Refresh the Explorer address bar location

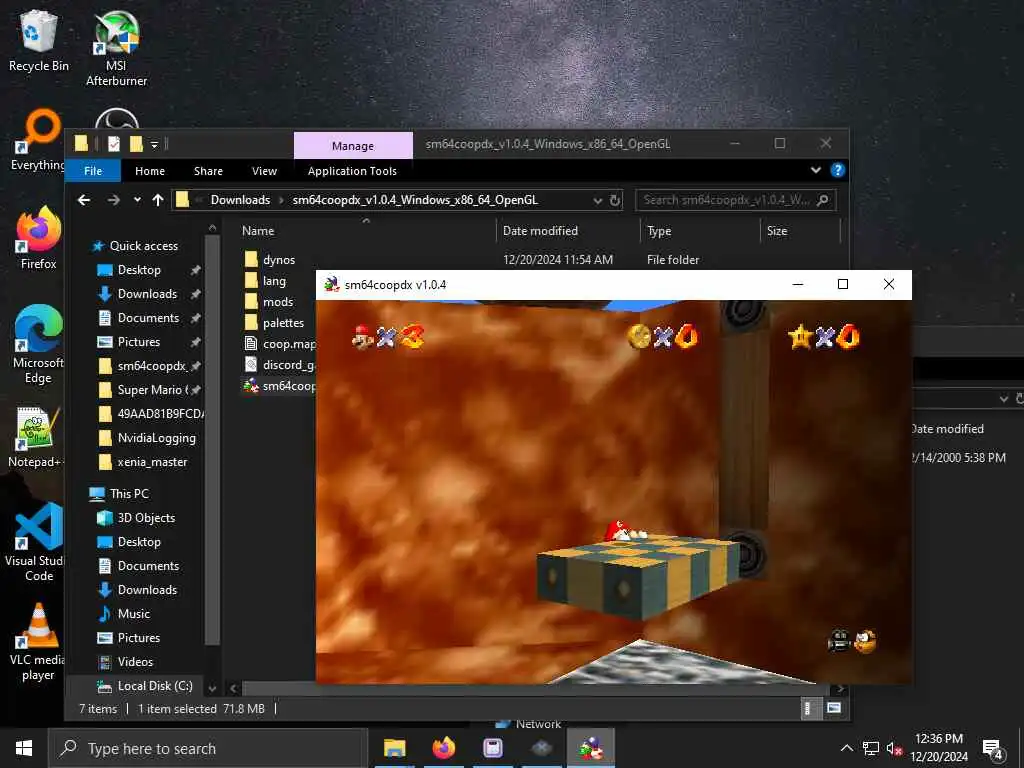click(615, 200)
